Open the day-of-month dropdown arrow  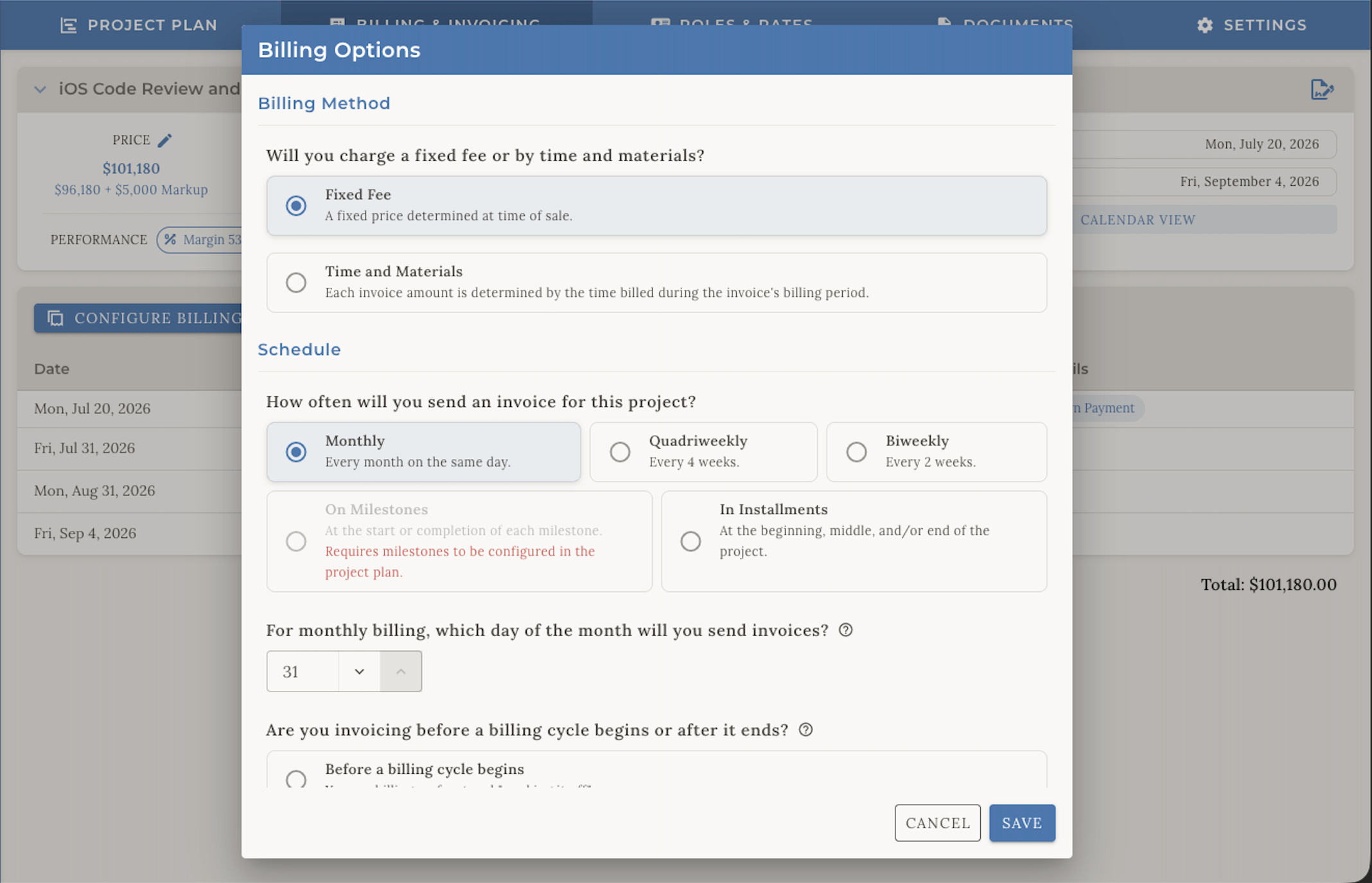tap(359, 672)
